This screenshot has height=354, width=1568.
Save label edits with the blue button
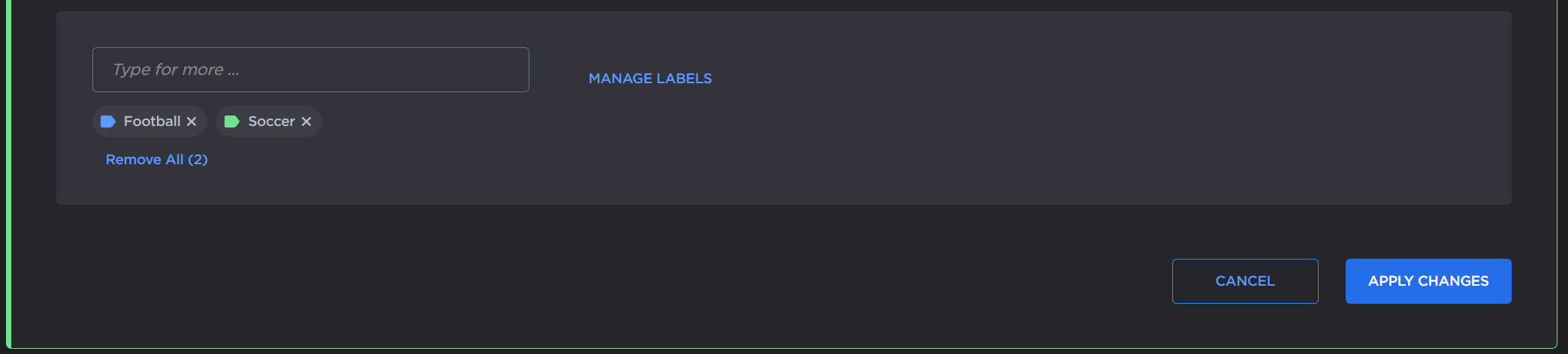click(1428, 281)
